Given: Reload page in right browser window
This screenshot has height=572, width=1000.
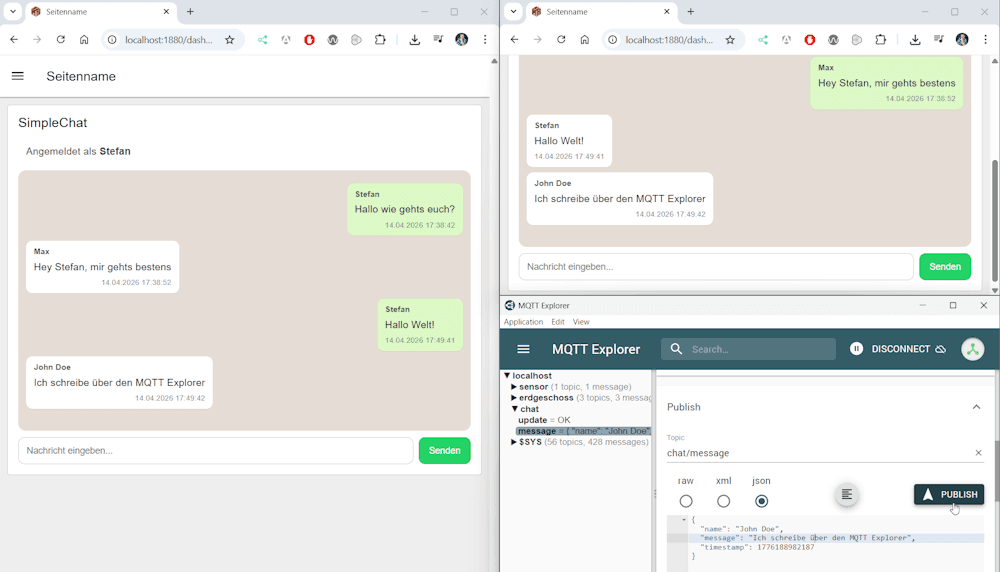Looking at the screenshot, I should [x=561, y=40].
